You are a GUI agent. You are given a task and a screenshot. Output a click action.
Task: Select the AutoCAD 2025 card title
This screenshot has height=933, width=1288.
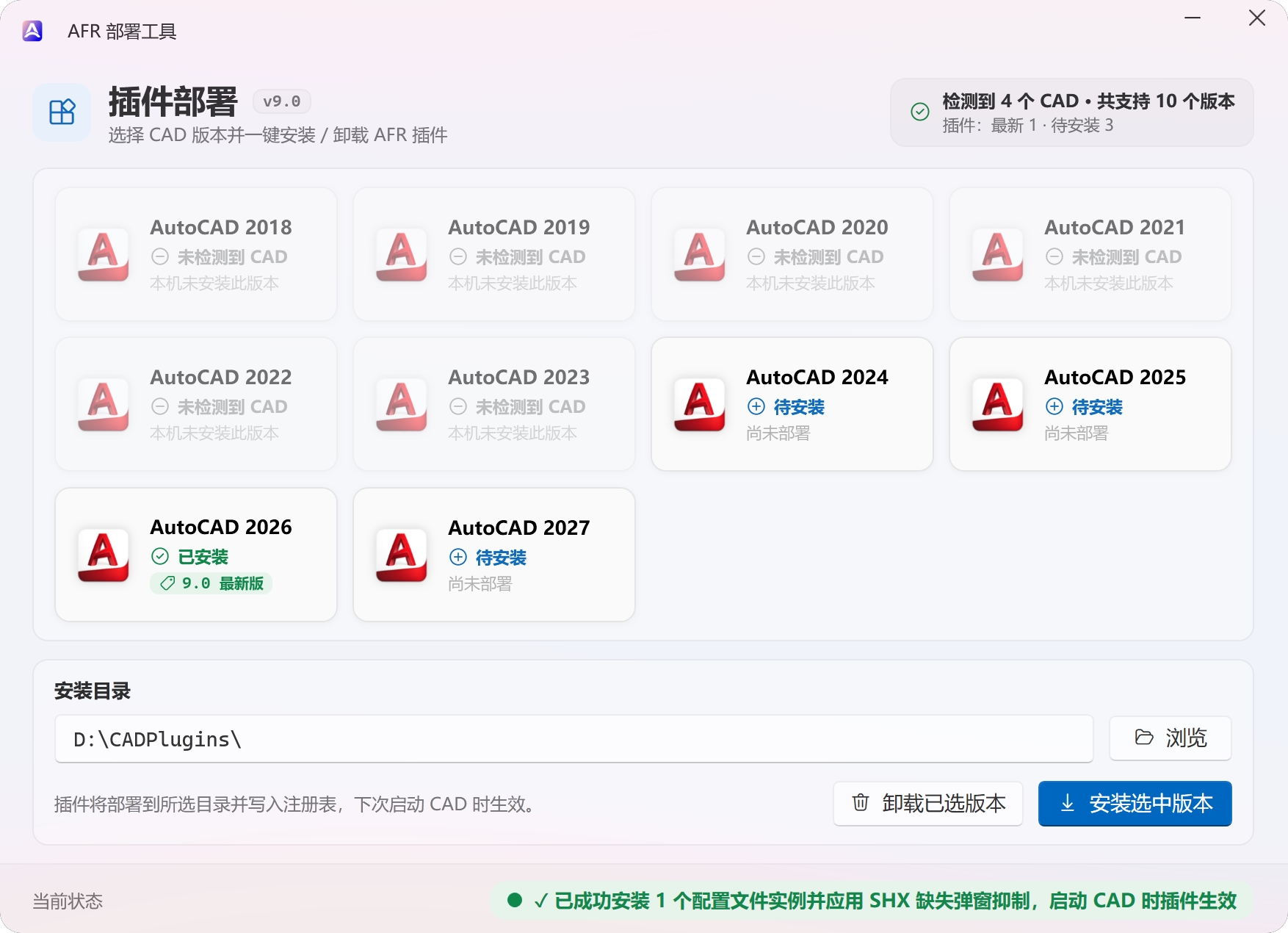pos(1115,378)
